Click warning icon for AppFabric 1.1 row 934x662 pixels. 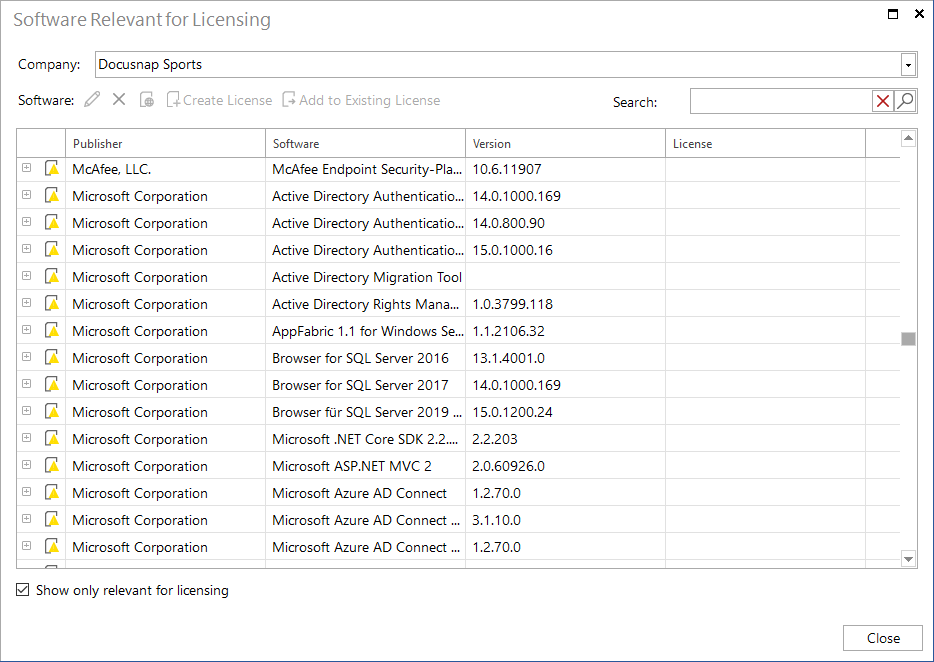pos(52,331)
